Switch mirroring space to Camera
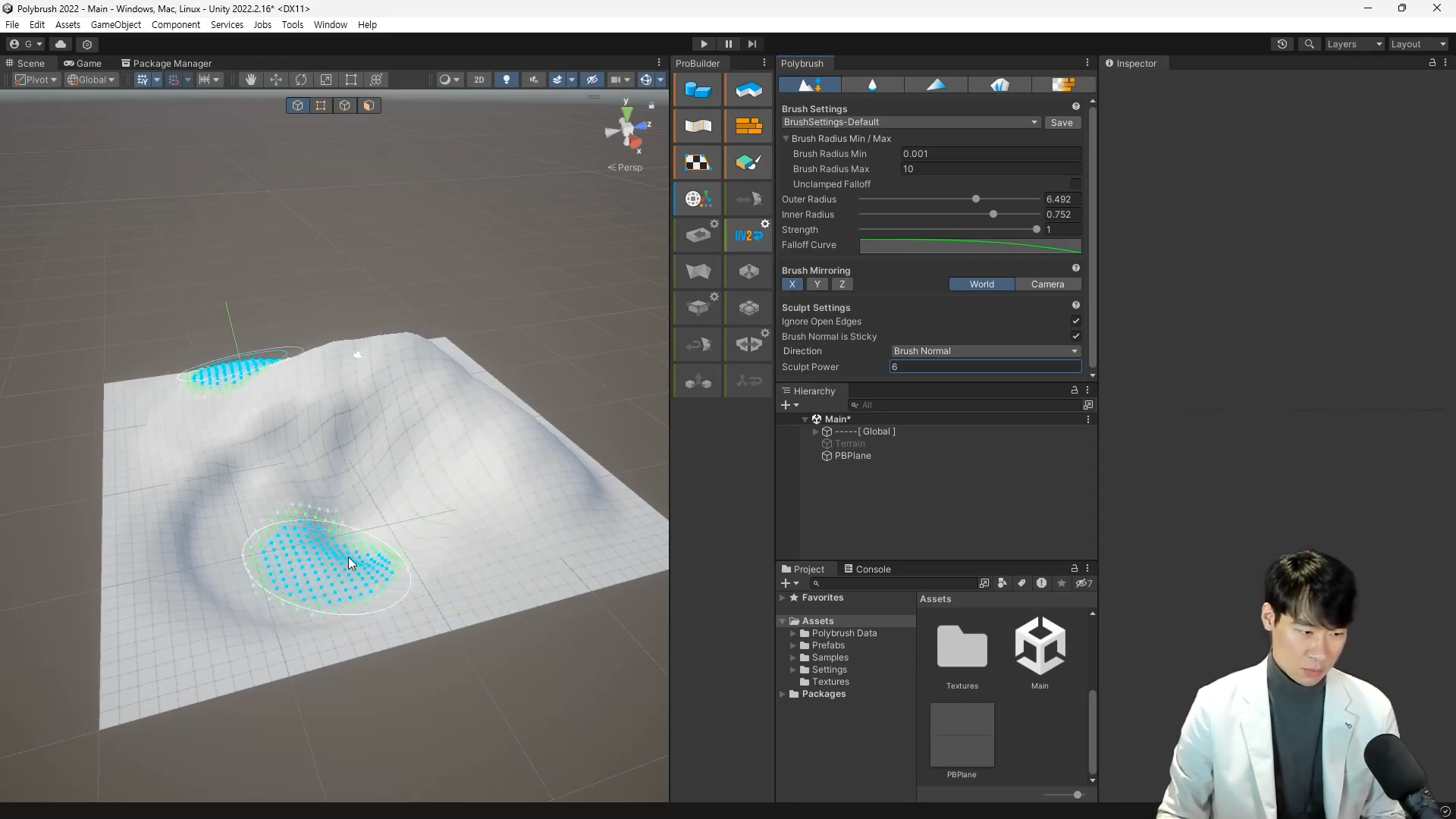 (x=1047, y=284)
